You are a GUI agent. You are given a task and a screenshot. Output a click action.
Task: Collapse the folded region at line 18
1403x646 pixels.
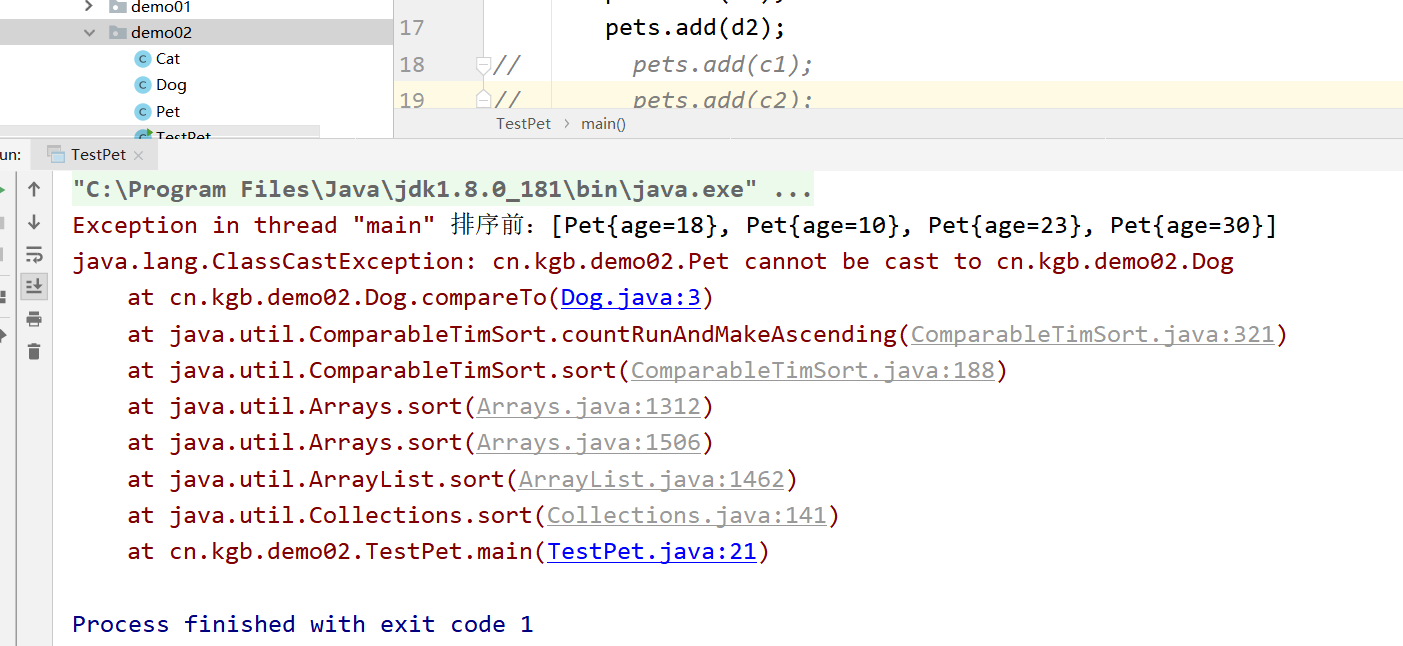tap(483, 63)
